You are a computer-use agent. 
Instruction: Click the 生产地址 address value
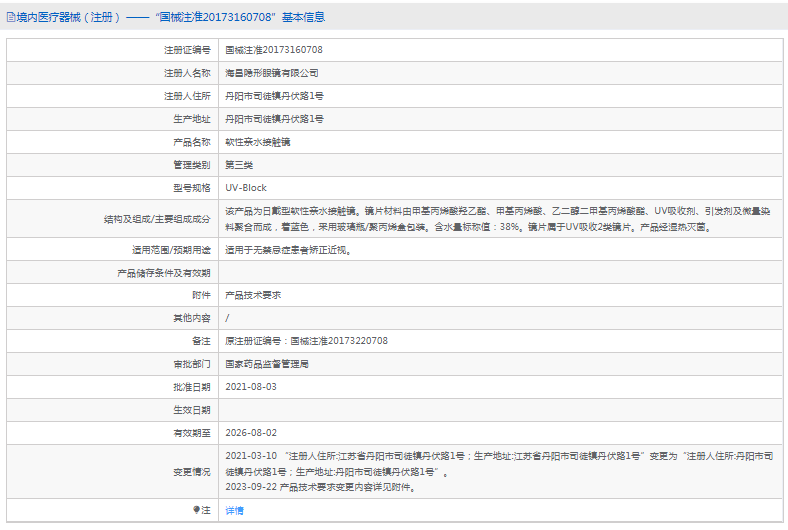point(274,119)
